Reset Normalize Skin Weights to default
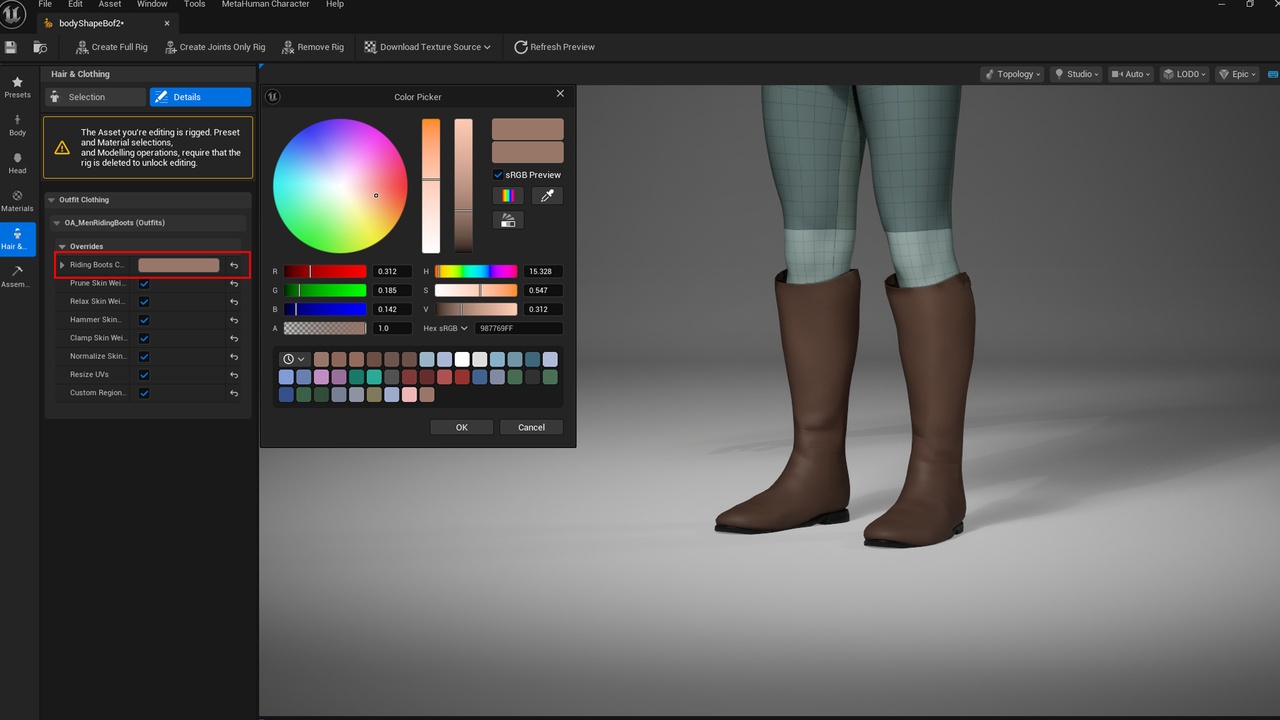 click(234, 356)
